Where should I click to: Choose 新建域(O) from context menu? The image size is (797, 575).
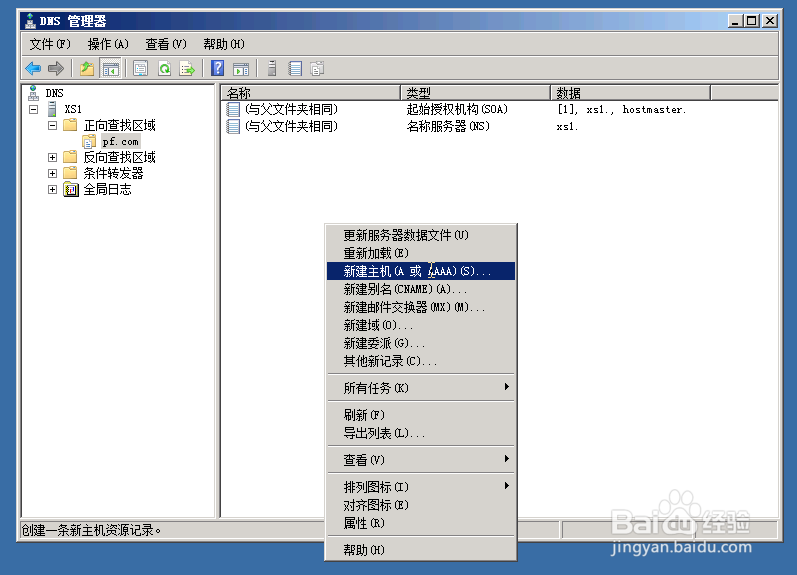[421, 325]
